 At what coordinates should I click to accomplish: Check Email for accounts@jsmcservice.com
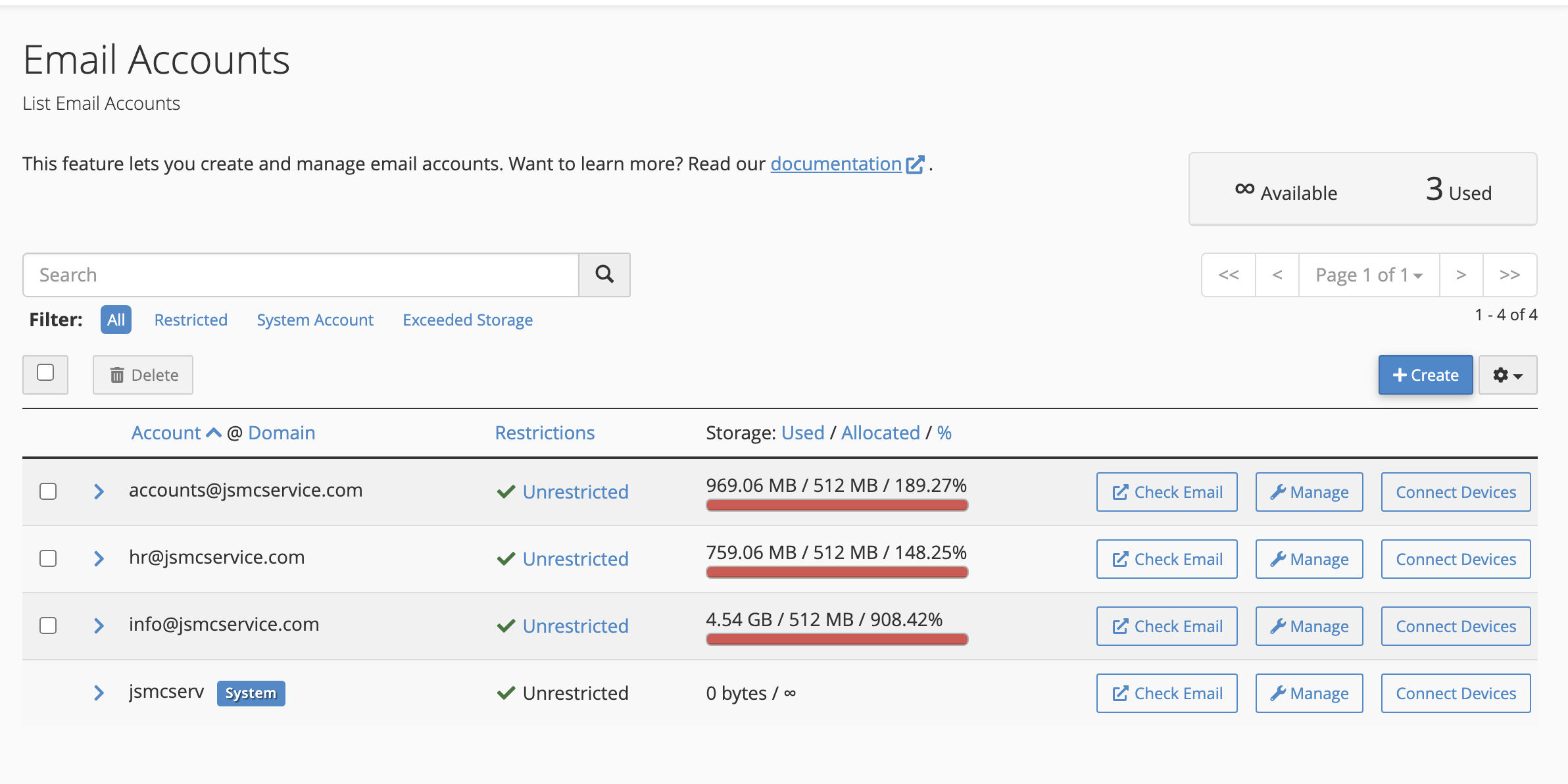[1166, 492]
